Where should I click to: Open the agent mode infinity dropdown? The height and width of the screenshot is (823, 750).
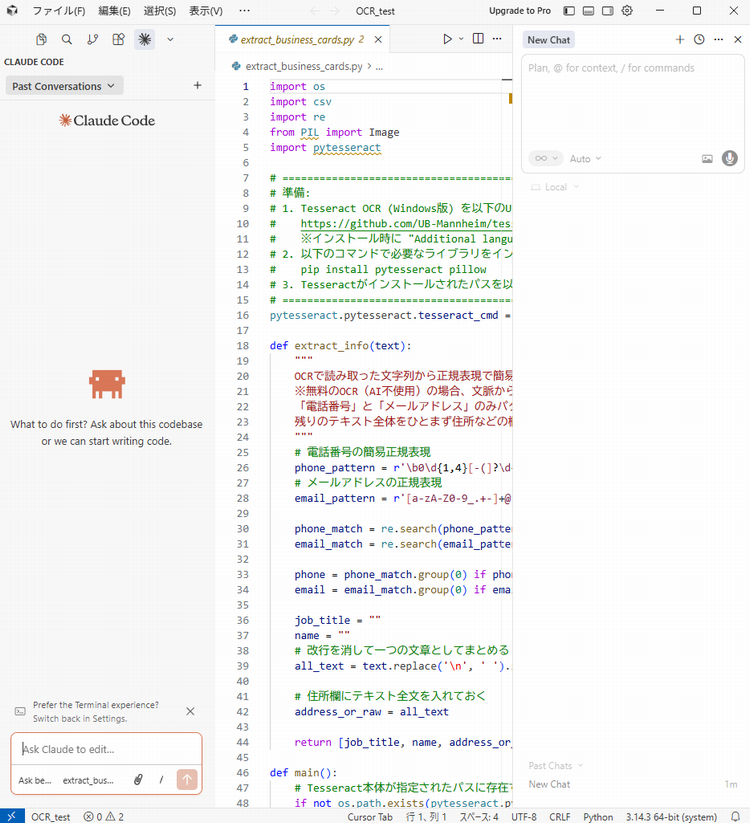click(545, 159)
